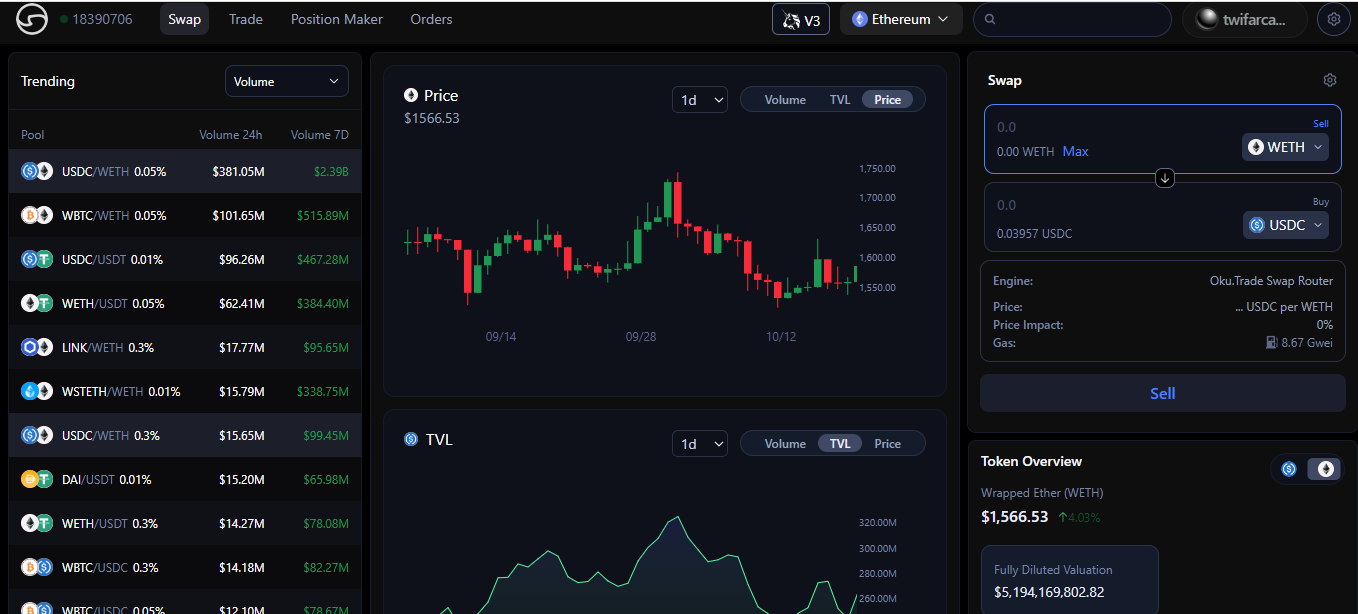The image size is (1358, 614).
Task: Click $96.26M volume in USDC/USDT row
Action: (242, 259)
